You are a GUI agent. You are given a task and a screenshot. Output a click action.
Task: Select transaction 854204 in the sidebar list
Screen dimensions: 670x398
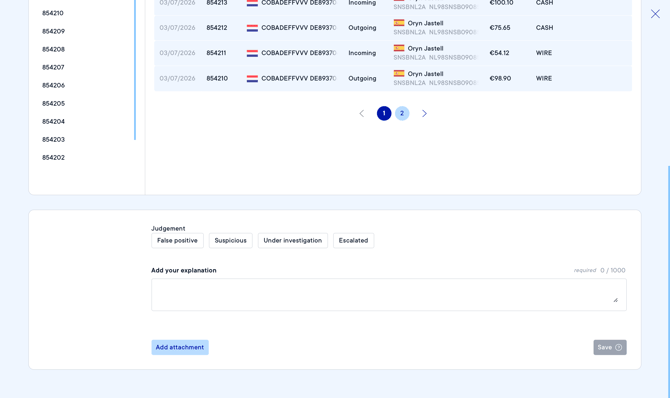point(53,121)
